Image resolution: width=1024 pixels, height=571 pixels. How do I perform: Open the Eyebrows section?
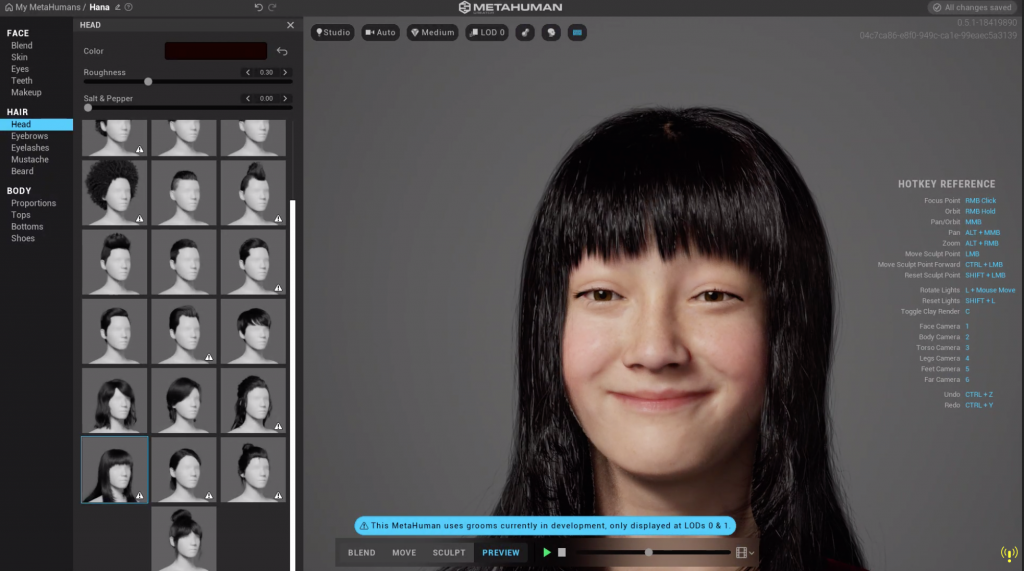tap(29, 136)
